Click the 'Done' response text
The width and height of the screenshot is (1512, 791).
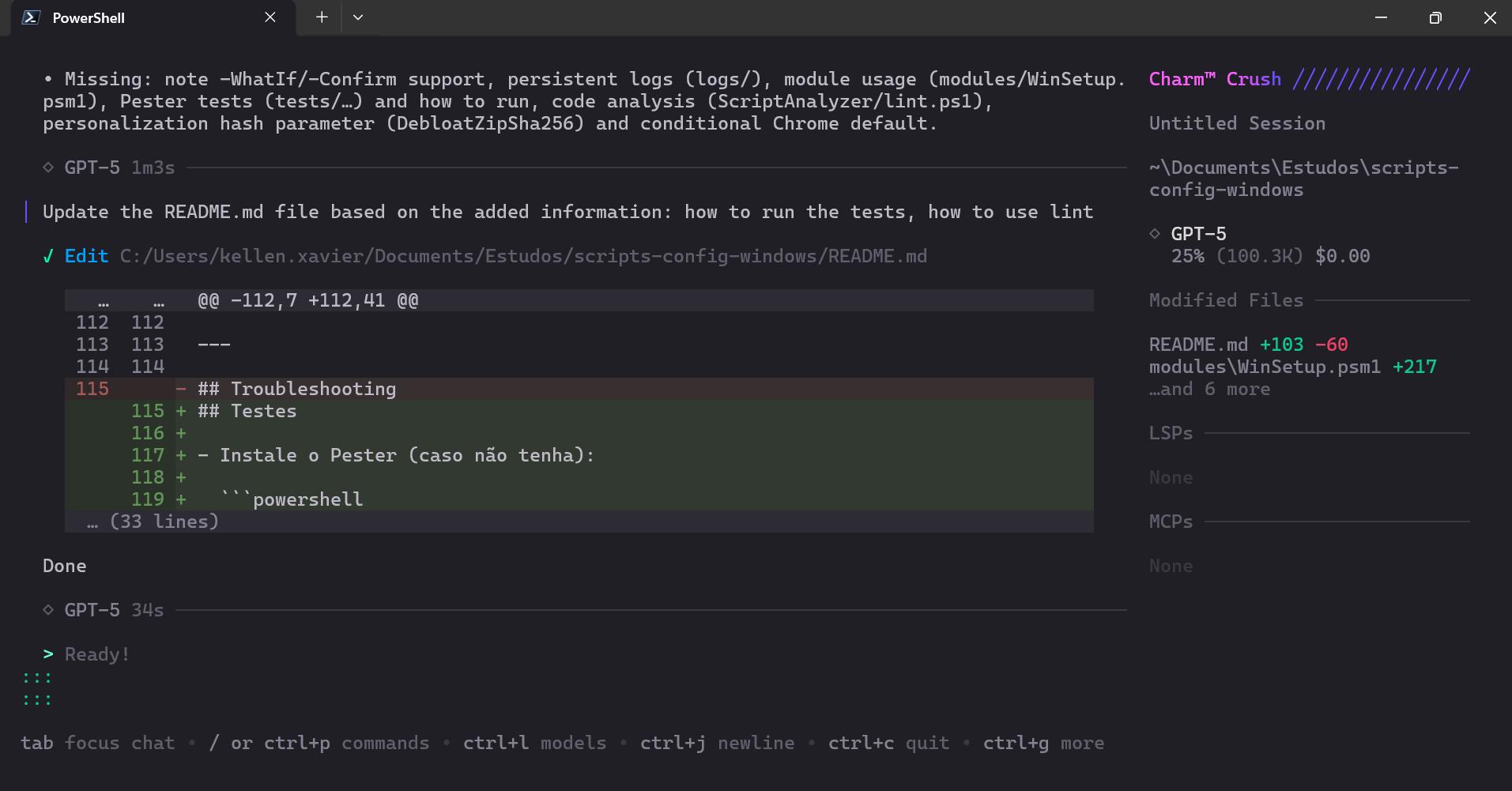point(65,566)
